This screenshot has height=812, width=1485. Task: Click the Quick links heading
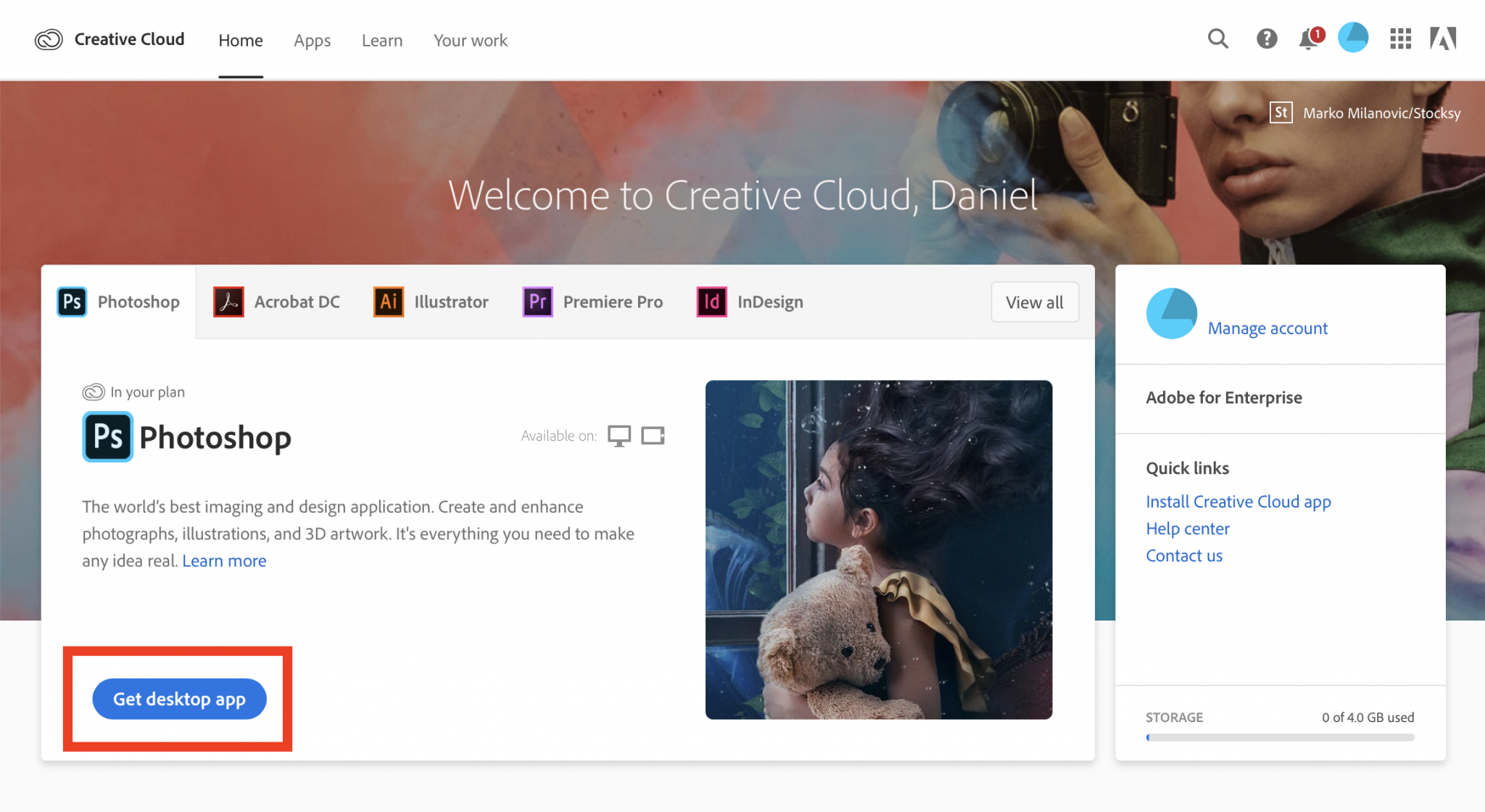coord(1188,468)
